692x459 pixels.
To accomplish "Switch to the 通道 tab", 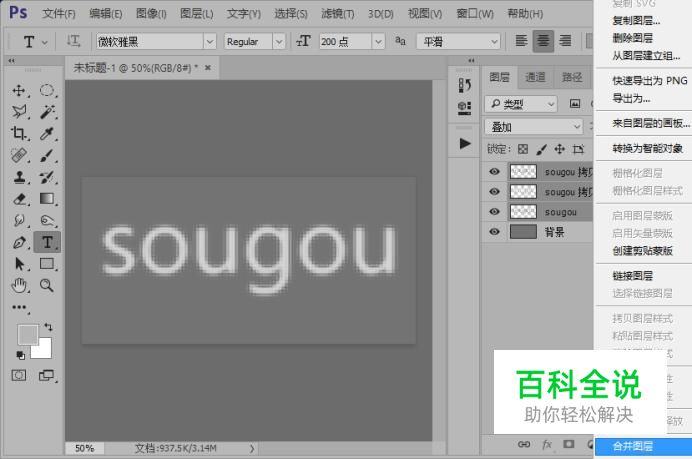I will pos(535,77).
